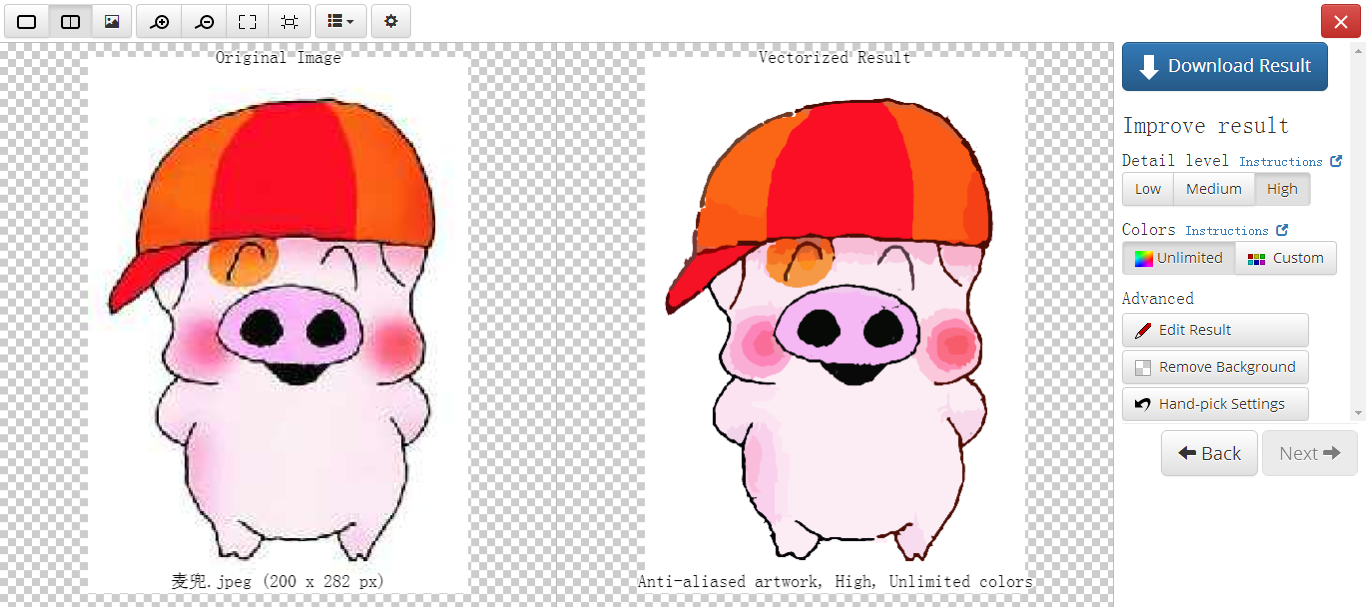This screenshot has width=1366, height=607.
Task: Choose Custom colors palette option
Action: [x=1286, y=258]
